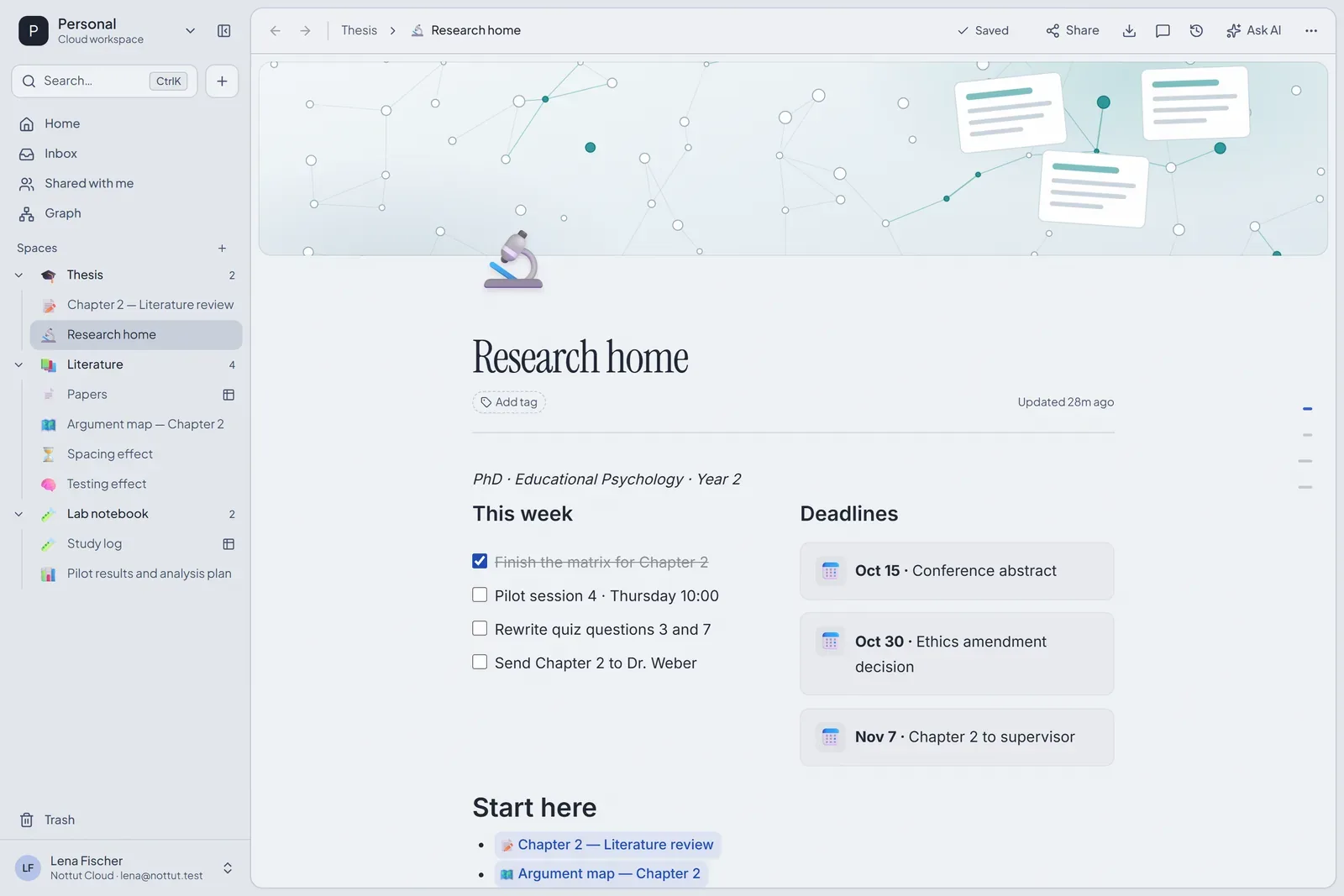Collapse the Lab notebook space chevron

(x=18, y=515)
